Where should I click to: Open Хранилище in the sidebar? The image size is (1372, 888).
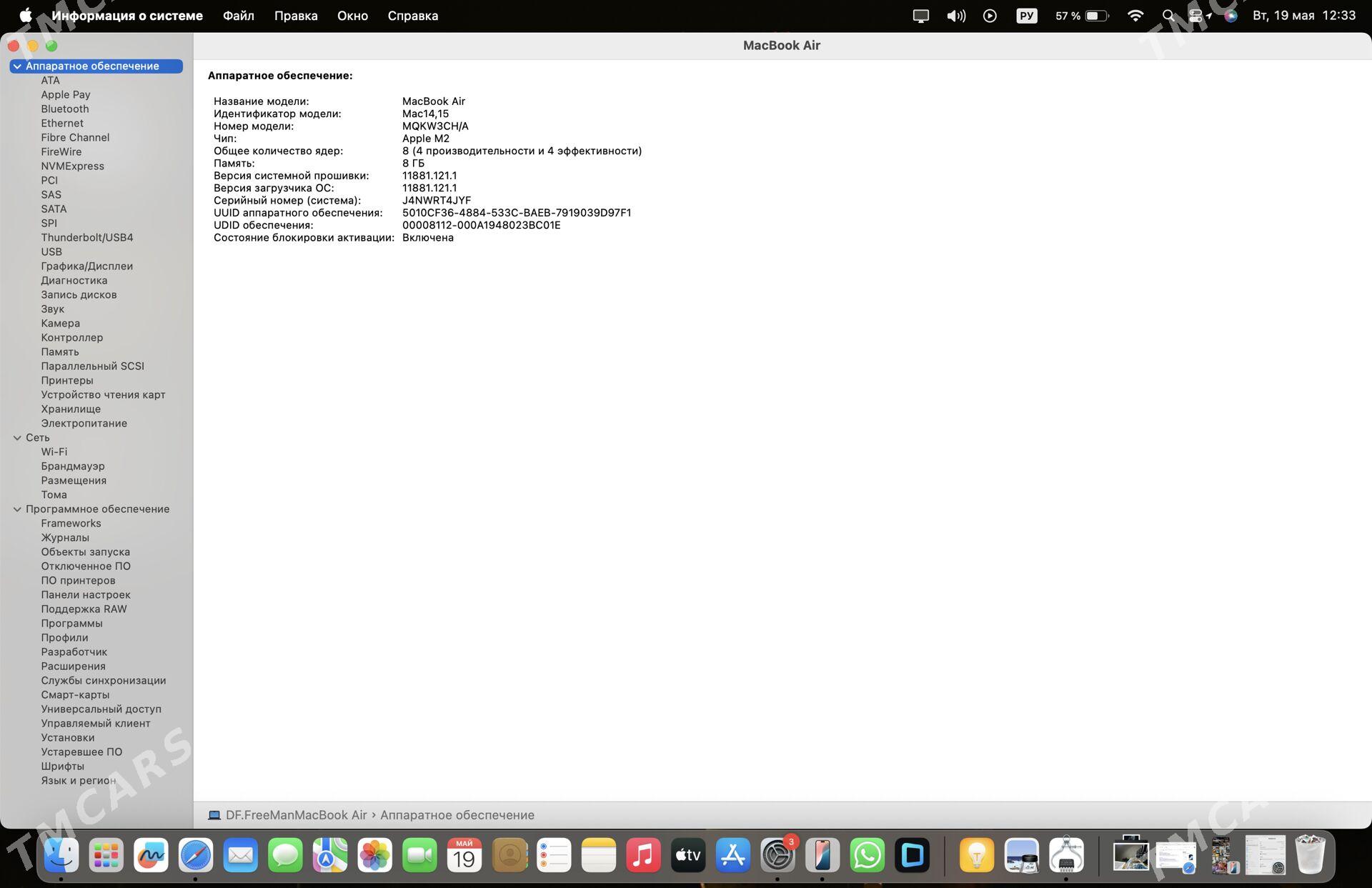pyautogui.click(x=71, y=409)
